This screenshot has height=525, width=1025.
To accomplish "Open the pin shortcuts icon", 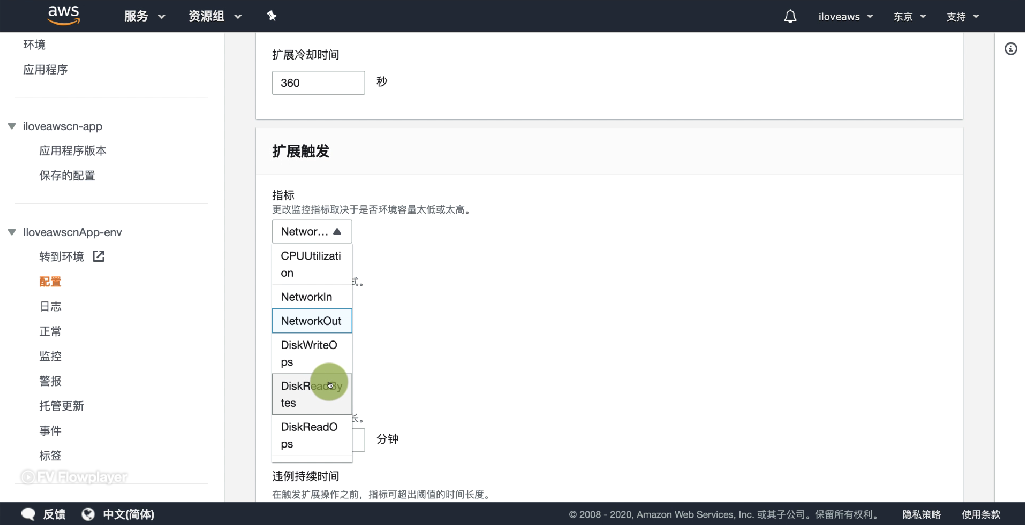I will tap(271, 16).
